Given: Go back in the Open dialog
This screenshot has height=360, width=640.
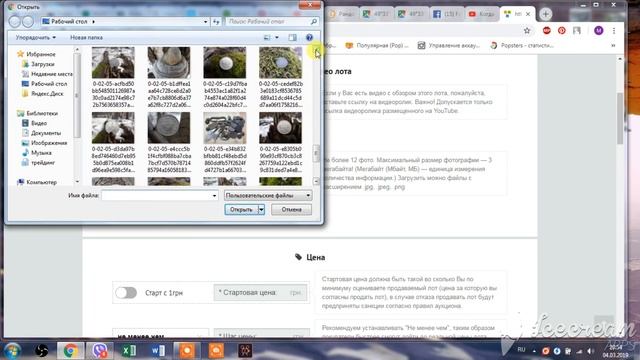Looking at the screenshot, I should tap(15, 21).
